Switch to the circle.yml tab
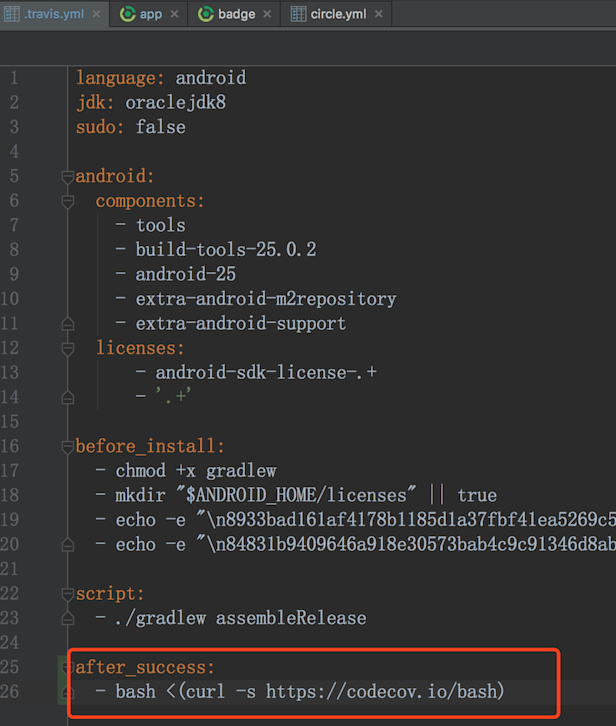This screenshot has height=726, width=616. click(x=338, y=14)
